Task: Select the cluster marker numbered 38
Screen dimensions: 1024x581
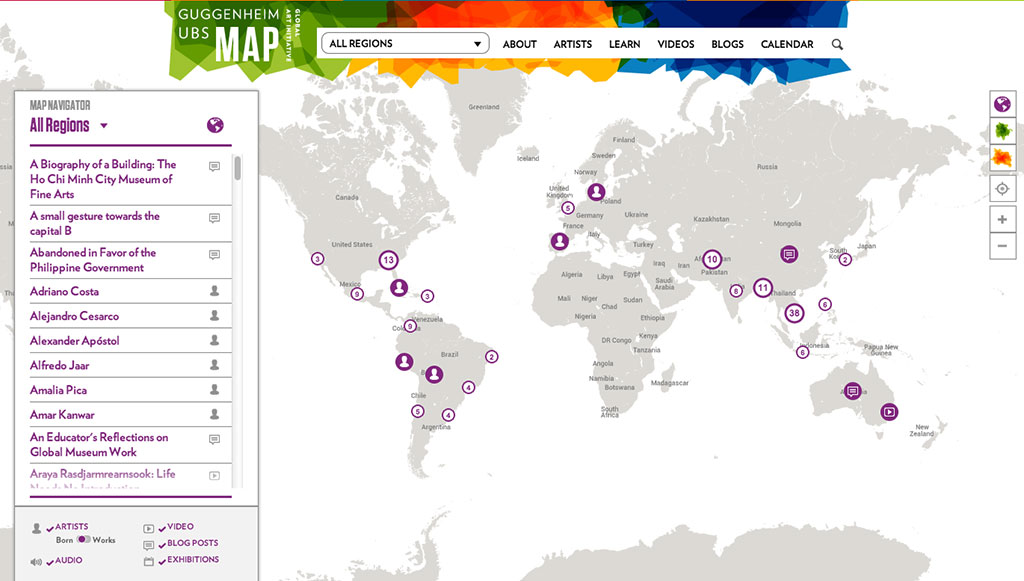Action: (794, 313)
